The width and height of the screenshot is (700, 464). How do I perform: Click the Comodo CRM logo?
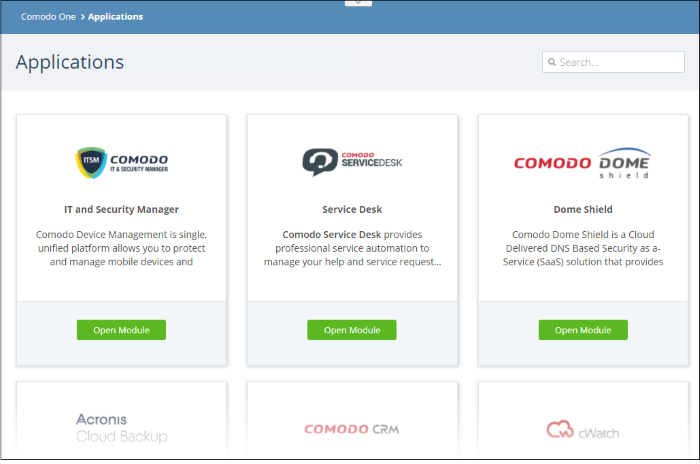click(x=352, y=429)
